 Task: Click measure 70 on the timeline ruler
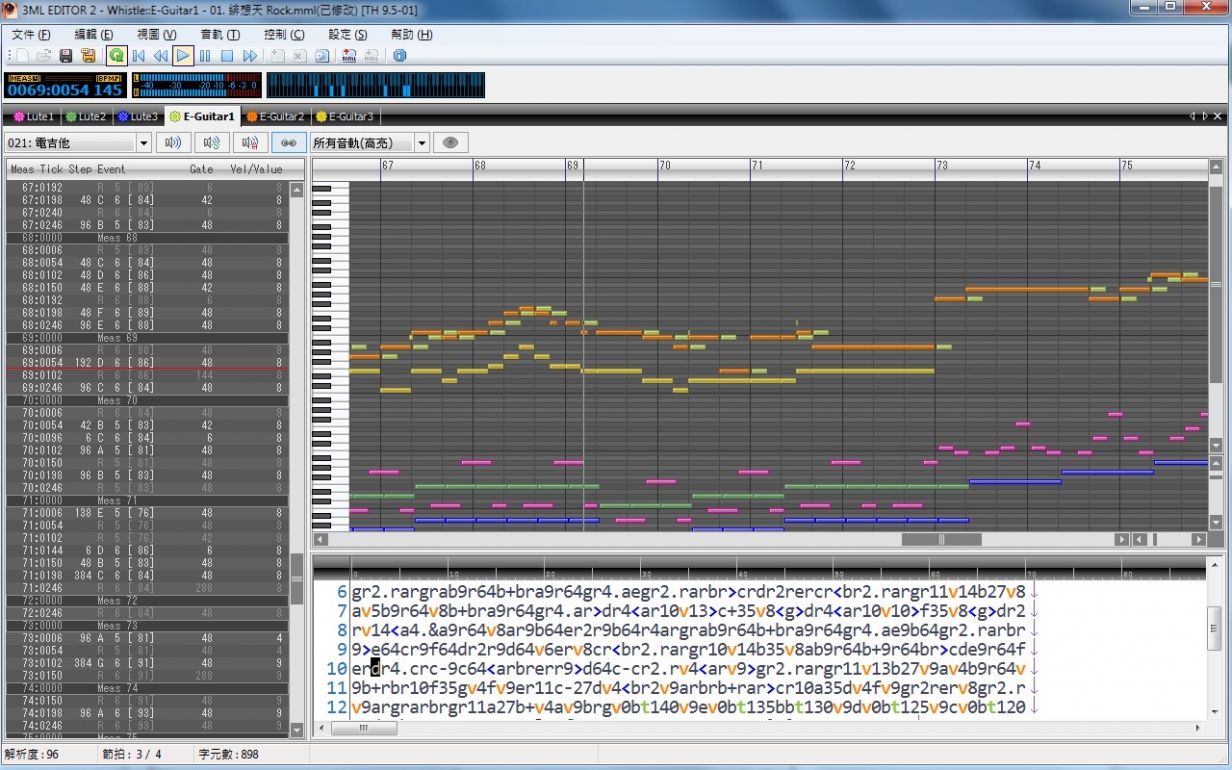click(664, 165)
